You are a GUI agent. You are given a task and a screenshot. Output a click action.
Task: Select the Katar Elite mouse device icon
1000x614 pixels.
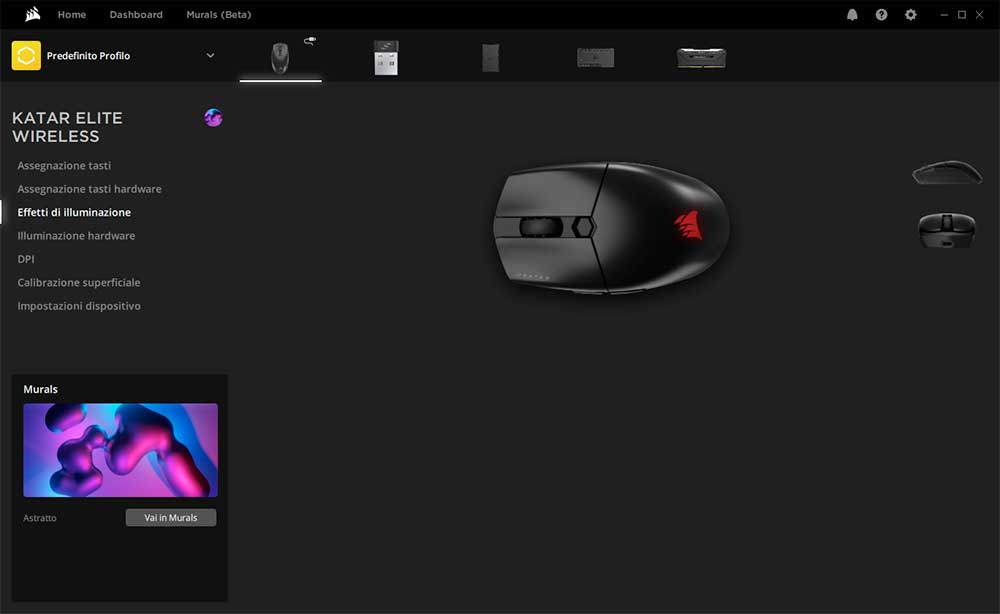pyautogui.click(x=280, y=57)
